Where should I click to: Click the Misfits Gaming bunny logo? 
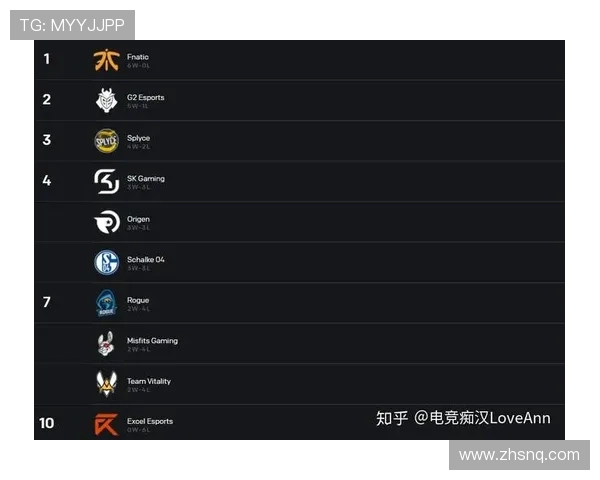pos(106,343)
